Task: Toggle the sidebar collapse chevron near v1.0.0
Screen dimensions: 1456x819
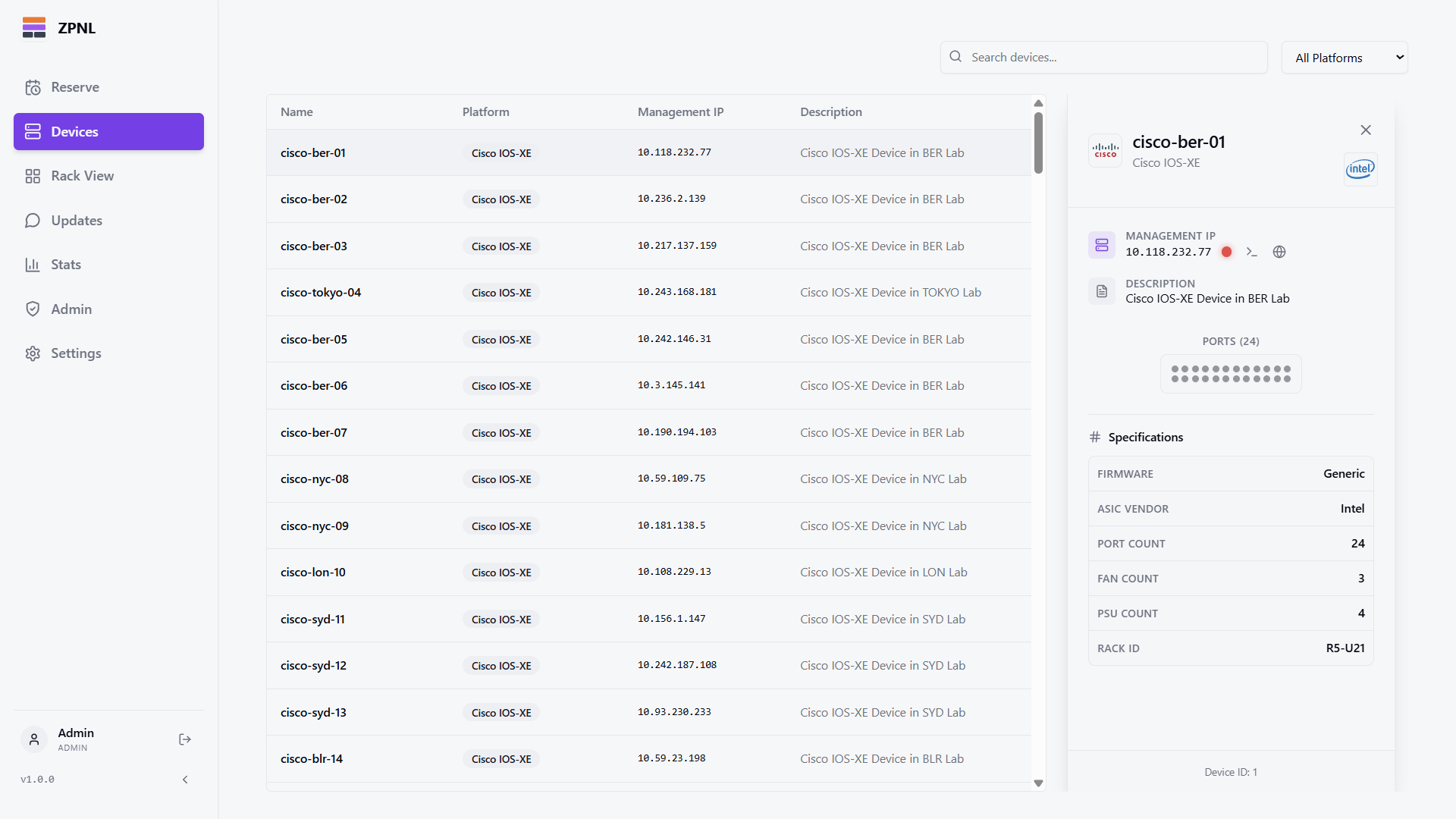Action: [x=185, y=779]
